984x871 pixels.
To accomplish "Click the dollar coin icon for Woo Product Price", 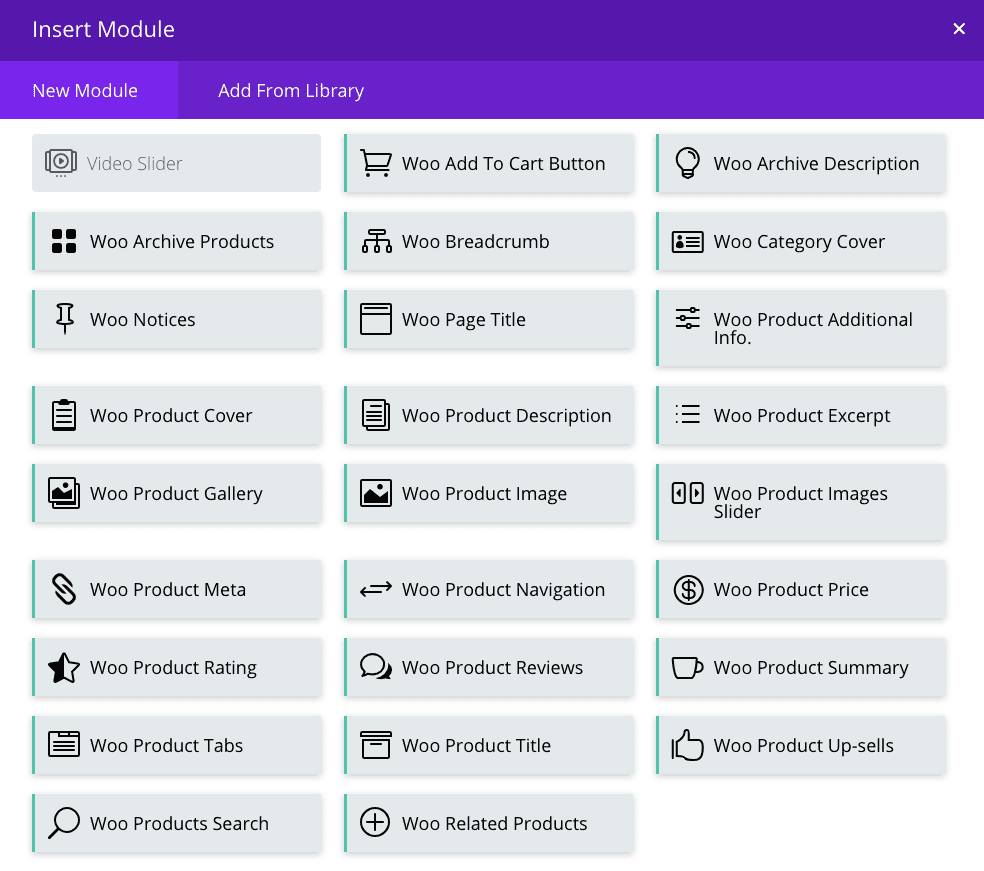I will tap(688, 589).
